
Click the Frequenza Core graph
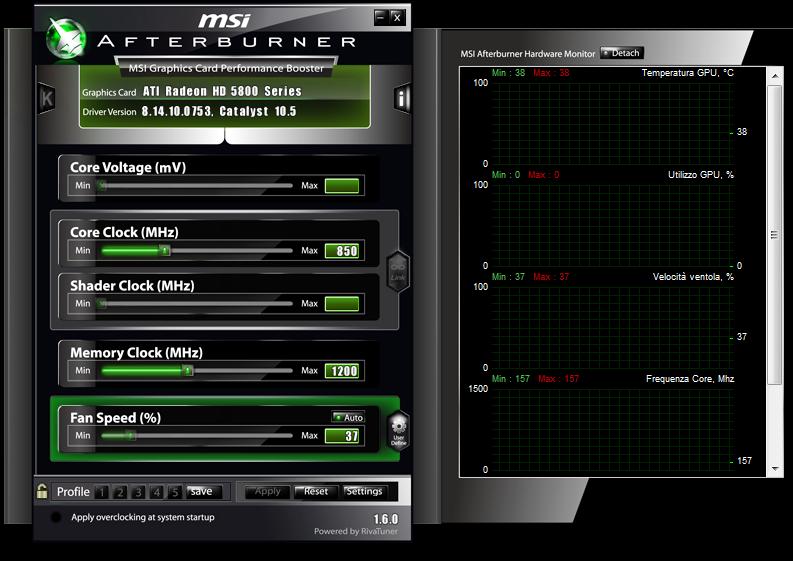point(612,429)
